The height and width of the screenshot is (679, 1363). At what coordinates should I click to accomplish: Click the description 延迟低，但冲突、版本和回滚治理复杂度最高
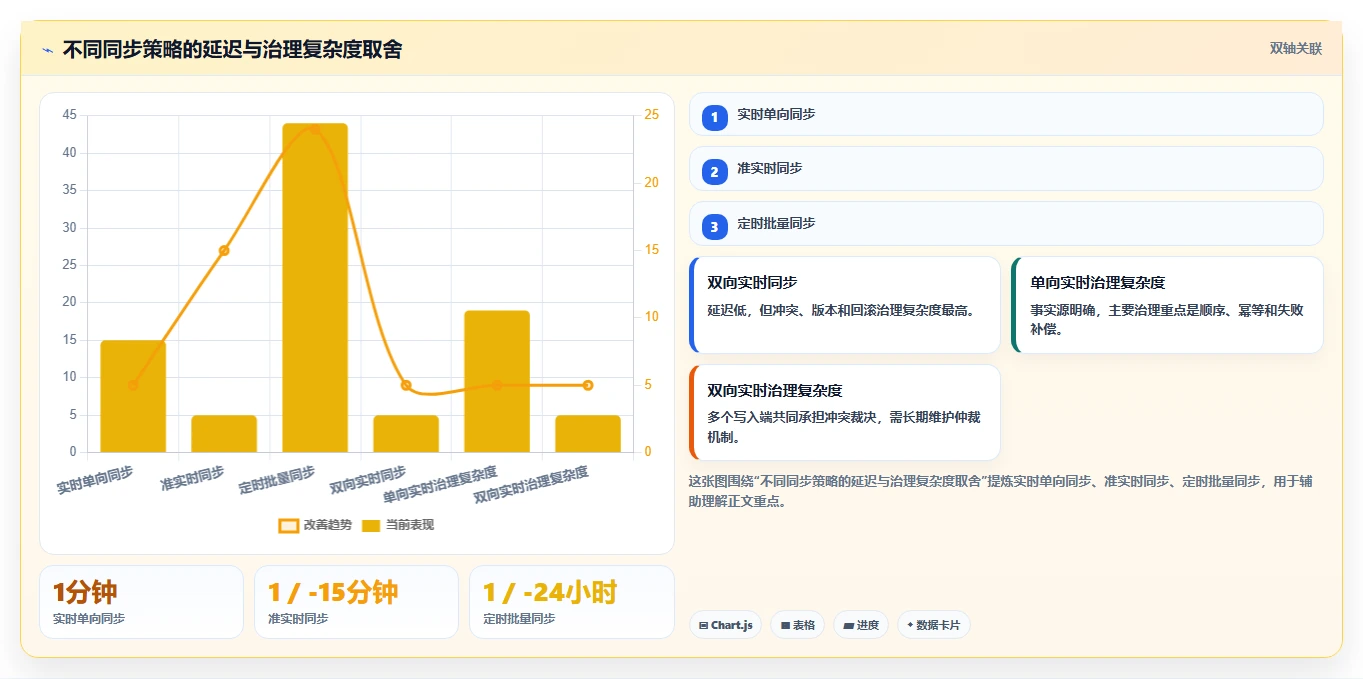[840, 310]
